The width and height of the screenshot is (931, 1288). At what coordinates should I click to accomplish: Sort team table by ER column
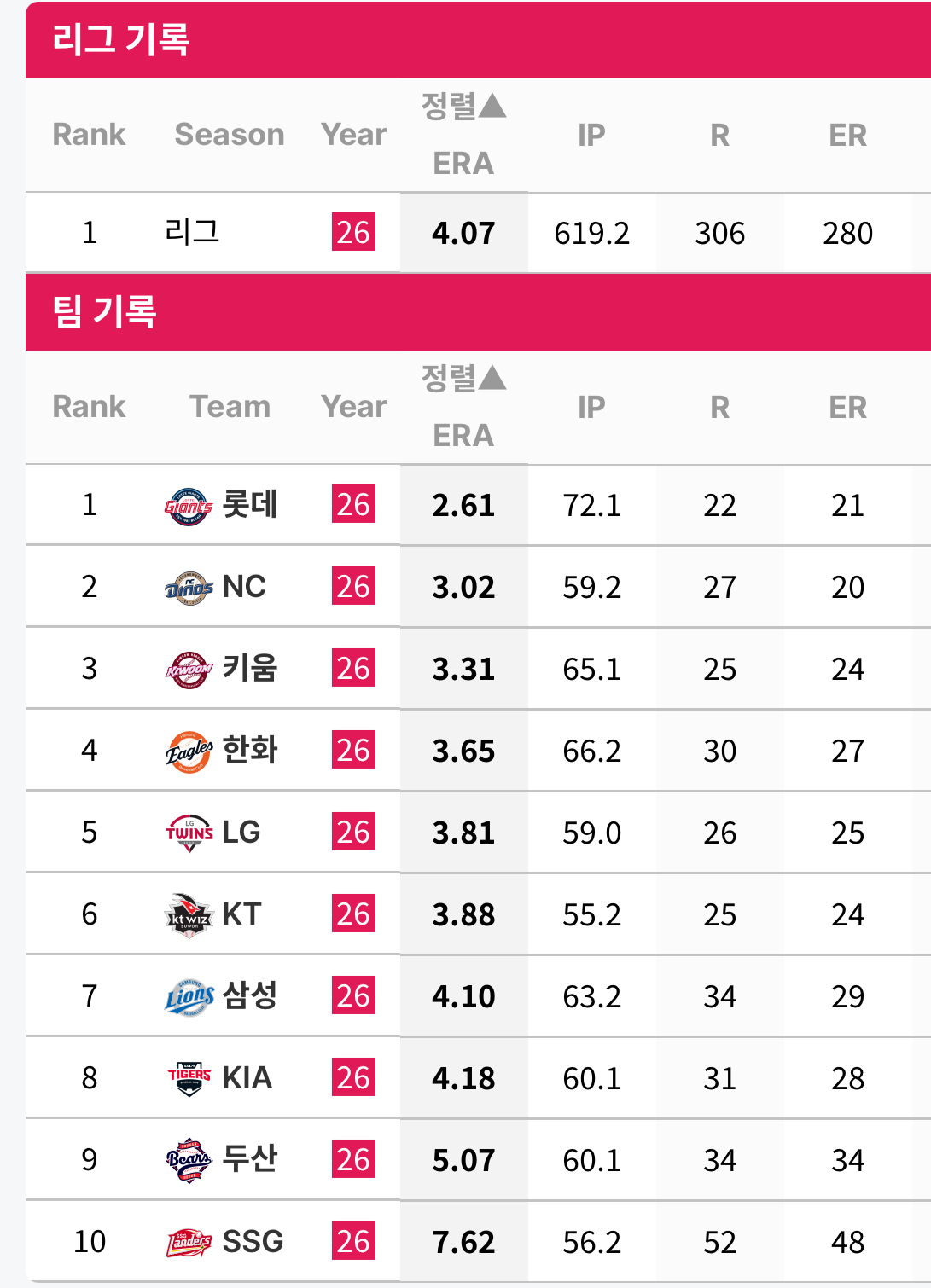[847, 408]
